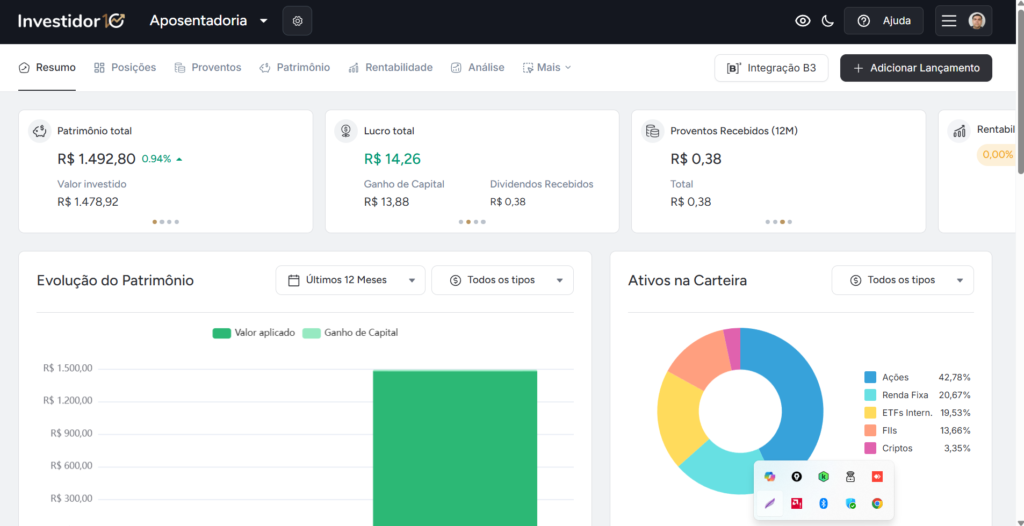This screenshot has height=526, width=1024.
Task: Click the Valor investido R$ 1.478,92 value
Action: click(88, 202)
